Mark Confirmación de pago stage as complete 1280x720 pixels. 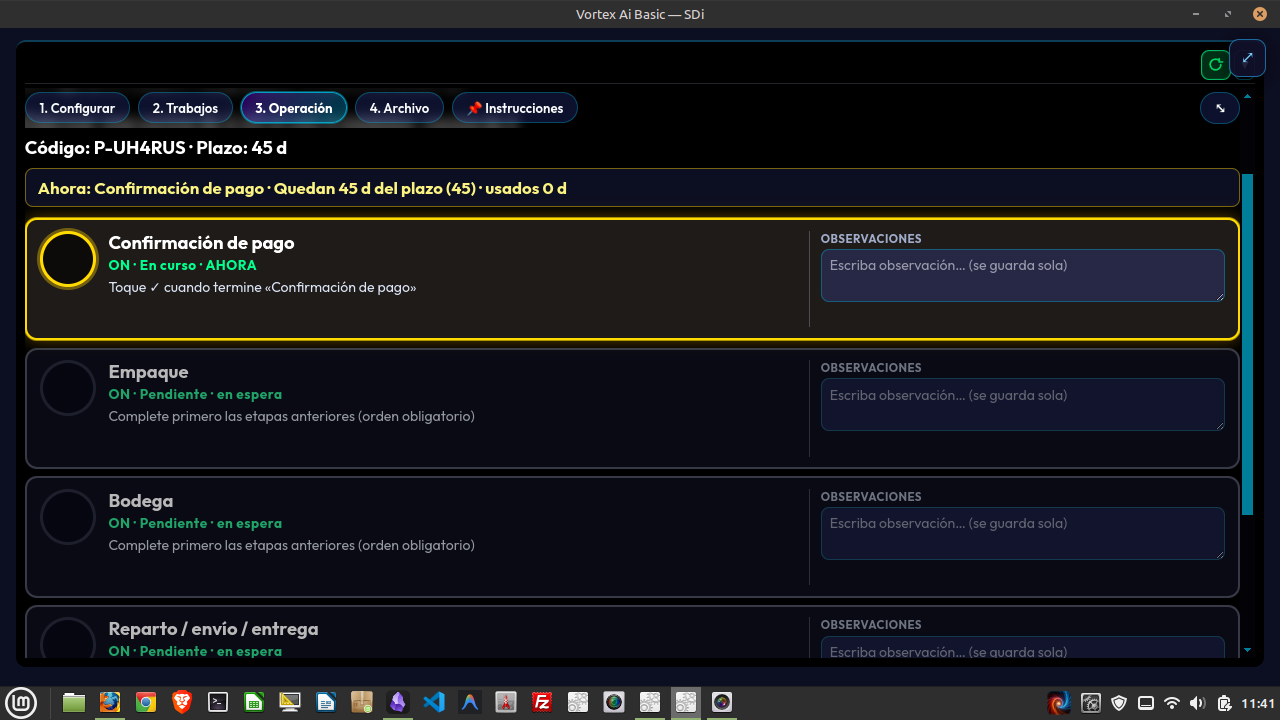tap(68, 259)
